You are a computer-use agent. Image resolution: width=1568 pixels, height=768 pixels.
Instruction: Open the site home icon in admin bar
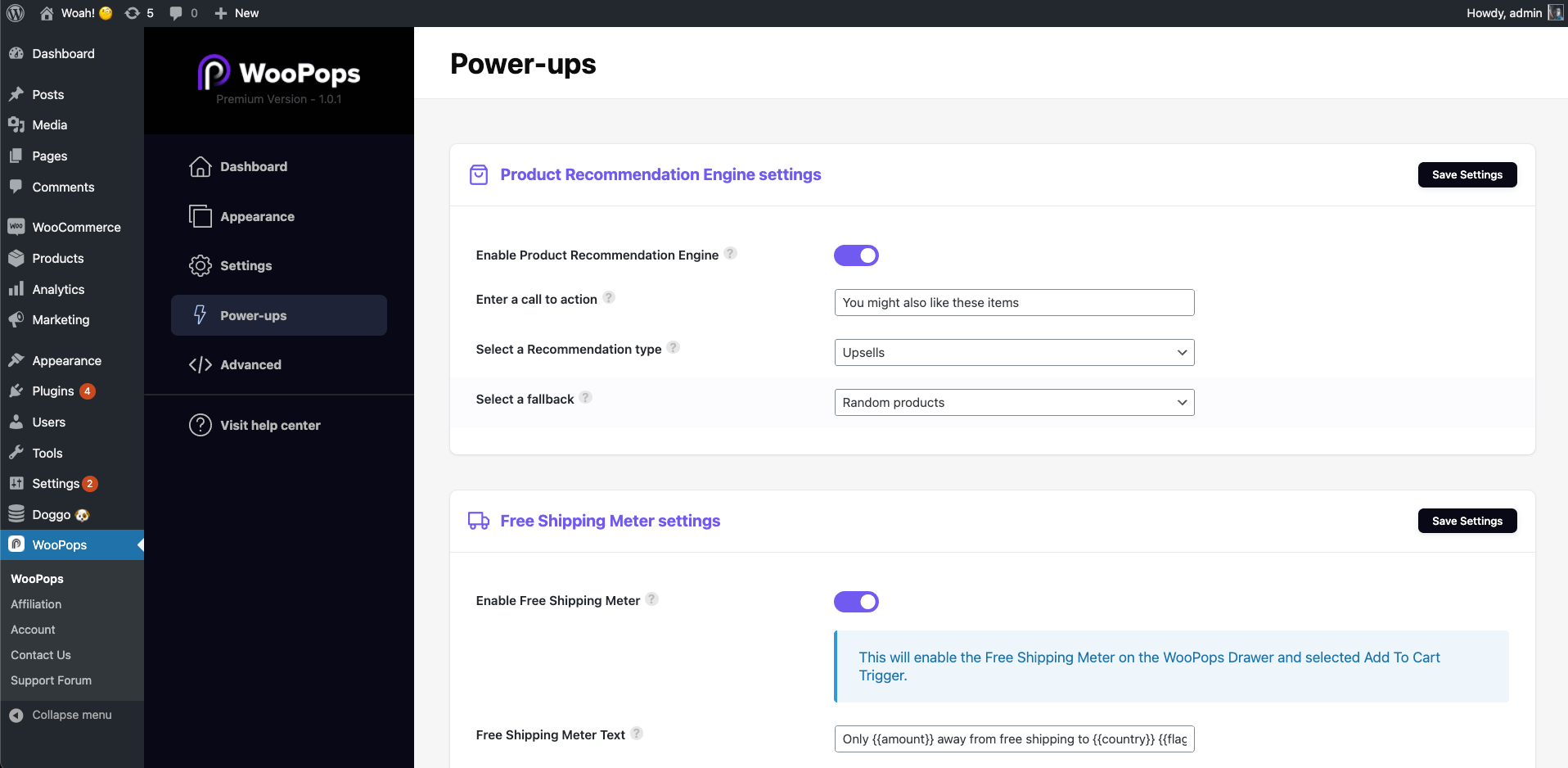coord(47,13)
